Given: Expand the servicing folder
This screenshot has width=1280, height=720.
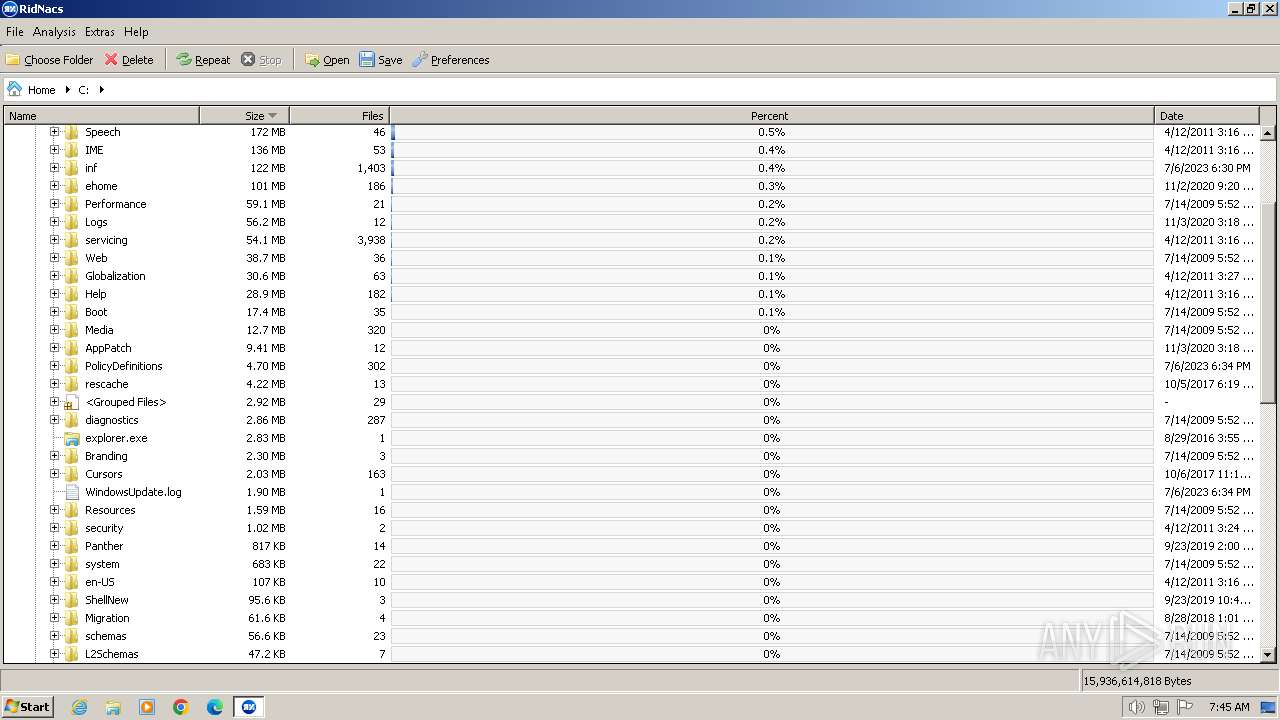Looking at the screenshot, I should coord(54,240).
